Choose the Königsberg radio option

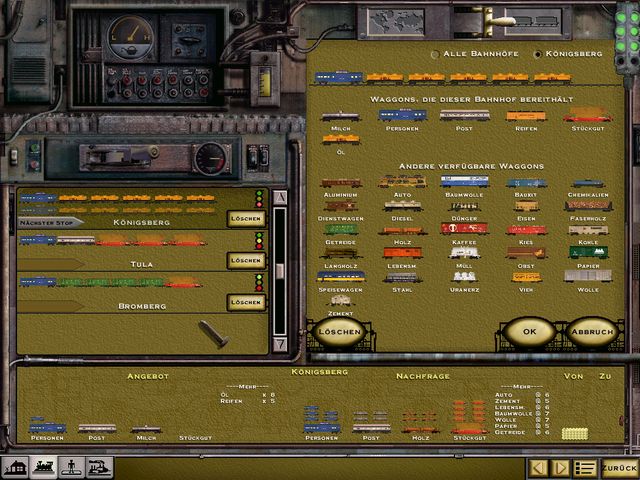click(537, 54)
